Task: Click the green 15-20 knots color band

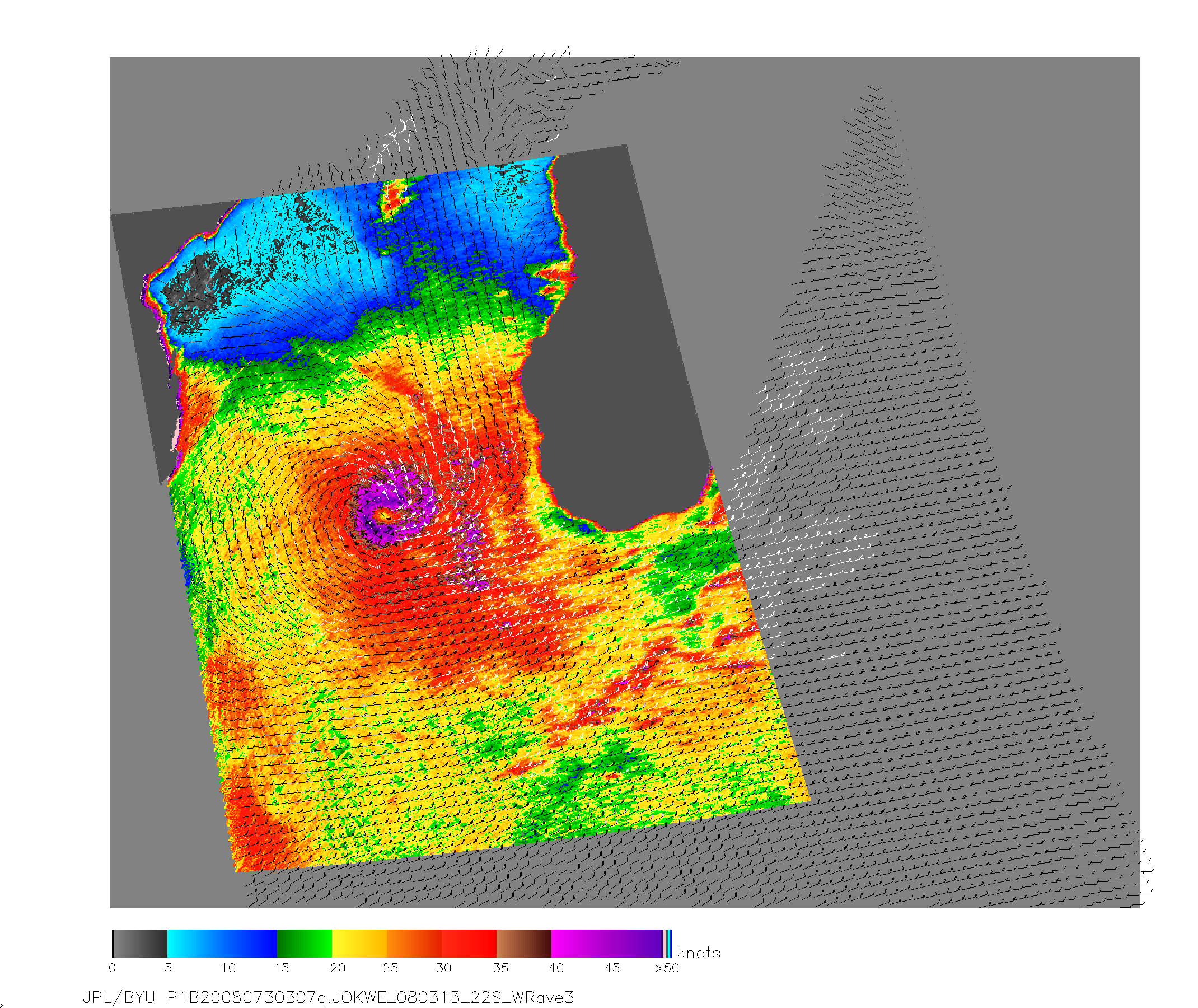Action: (x=305, y=944)
